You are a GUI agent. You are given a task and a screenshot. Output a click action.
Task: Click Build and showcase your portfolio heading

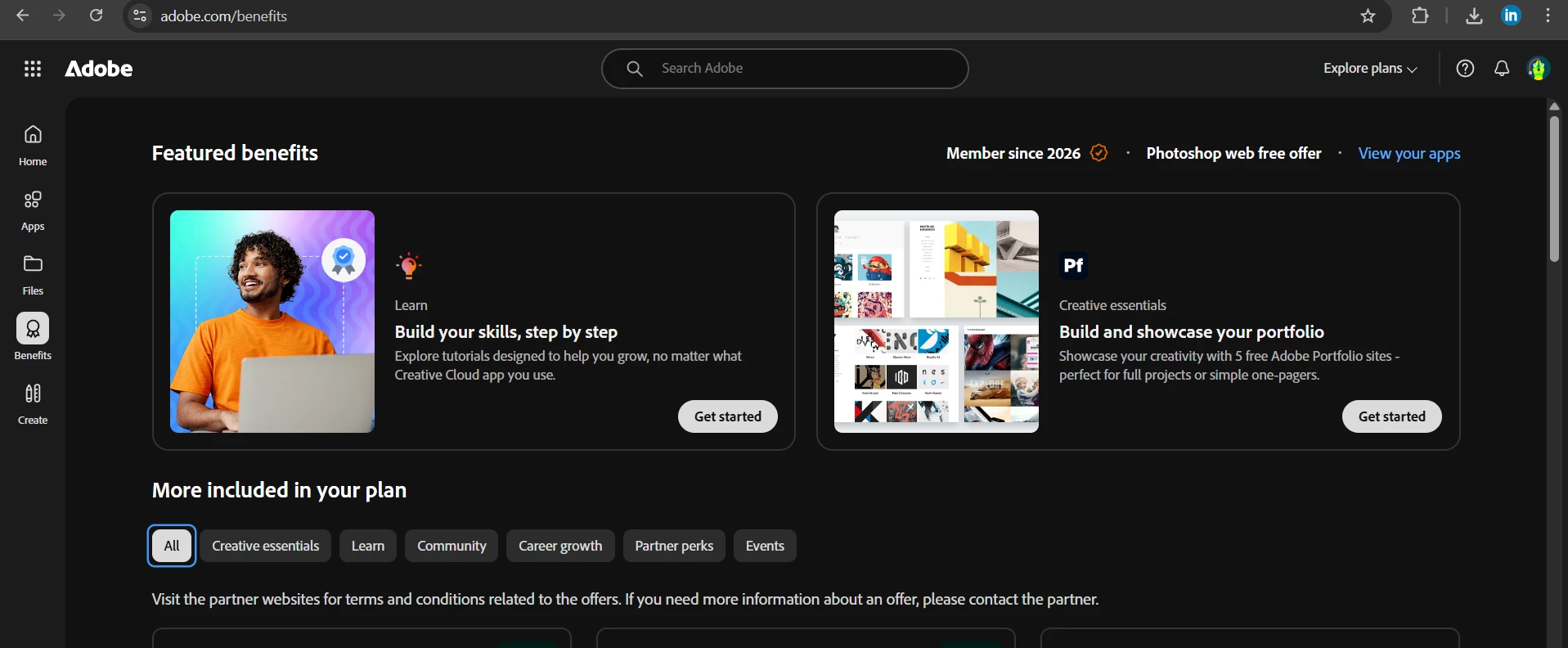tap(1192, 331)
